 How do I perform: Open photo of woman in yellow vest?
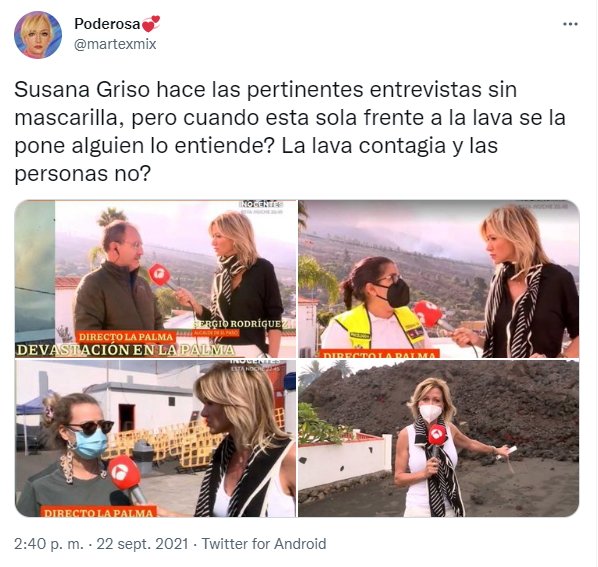click(439, 279)
